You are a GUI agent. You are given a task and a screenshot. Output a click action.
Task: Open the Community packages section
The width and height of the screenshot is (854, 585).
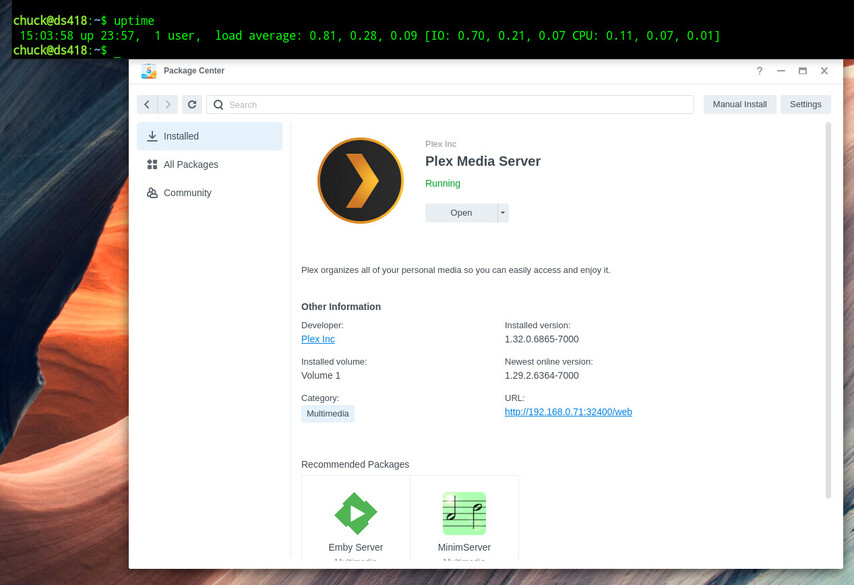click(x=210, y=193)
